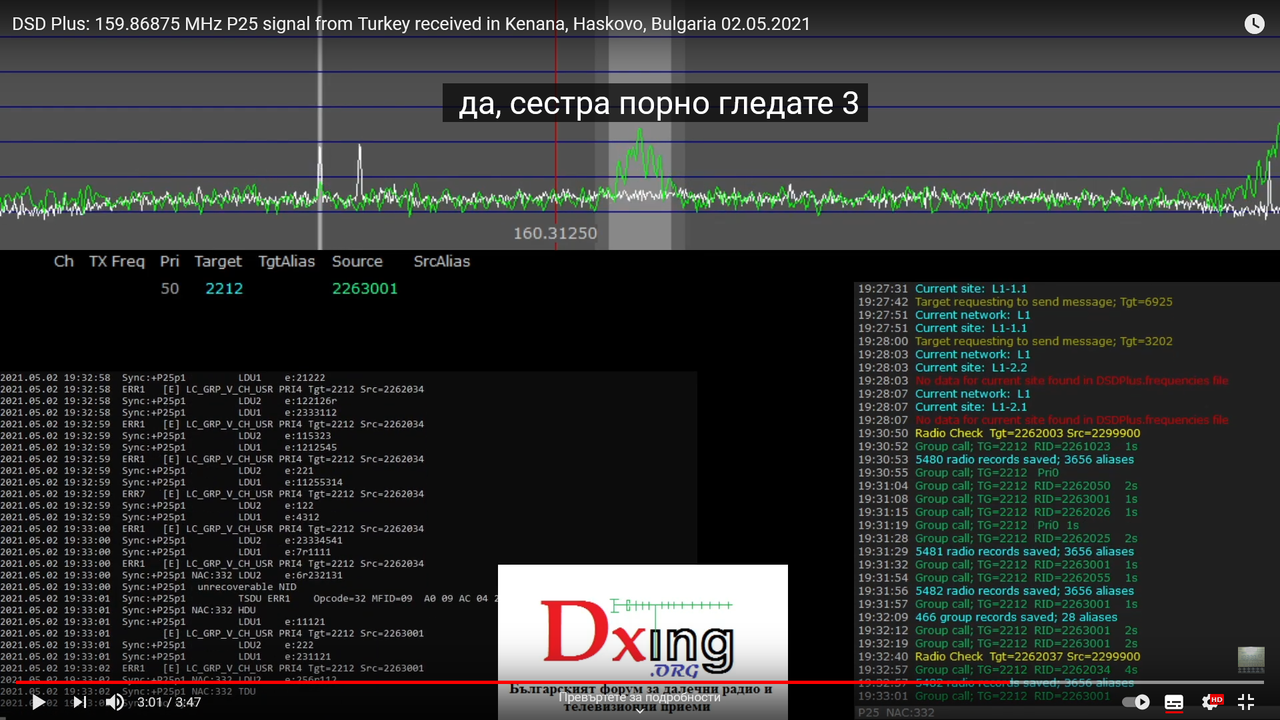Click 'Group call; TG=2212 RID=2261023' line
The width and height of the screenshot is (1280, 720).
(997, 446)
